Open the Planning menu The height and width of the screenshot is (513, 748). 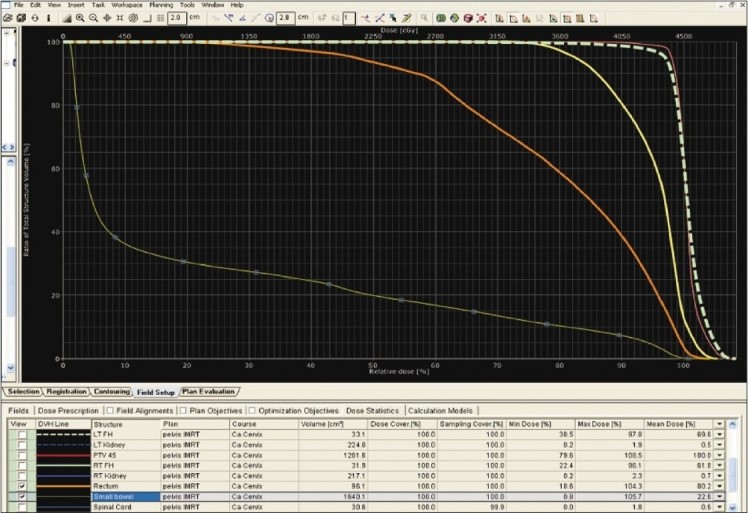pyautogui.click(x=161, y=5)
